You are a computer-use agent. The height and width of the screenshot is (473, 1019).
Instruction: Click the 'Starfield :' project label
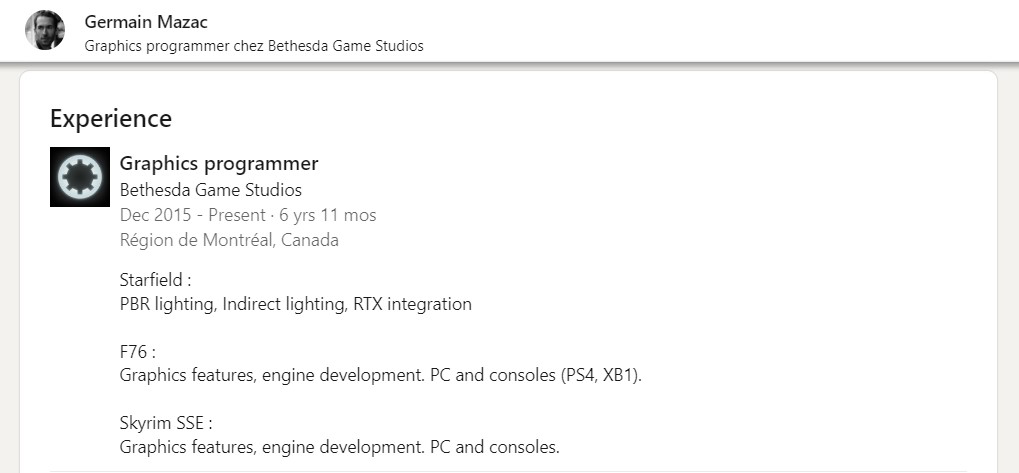point(155,280)
